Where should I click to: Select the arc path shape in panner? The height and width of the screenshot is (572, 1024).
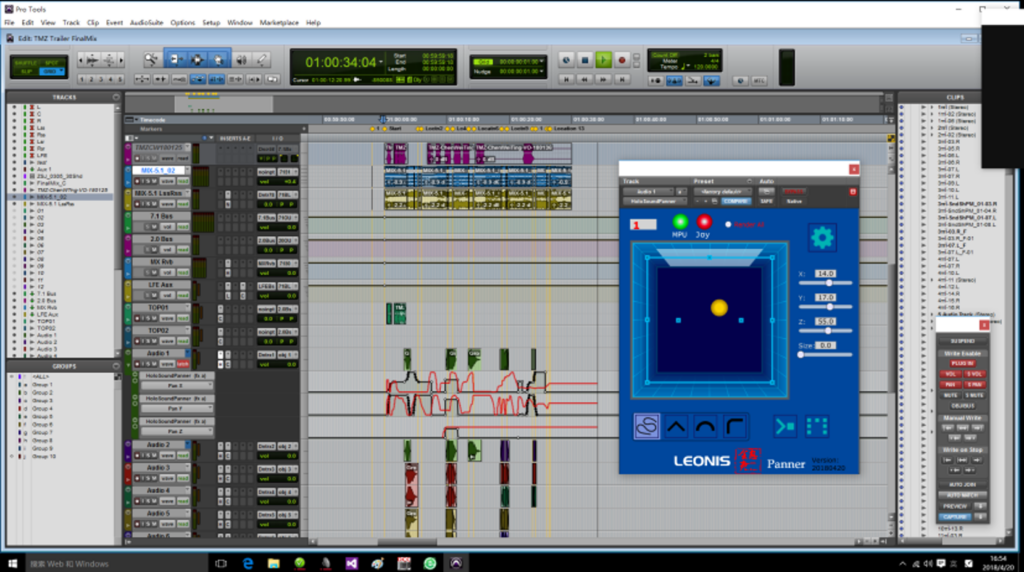click(705, 426)
